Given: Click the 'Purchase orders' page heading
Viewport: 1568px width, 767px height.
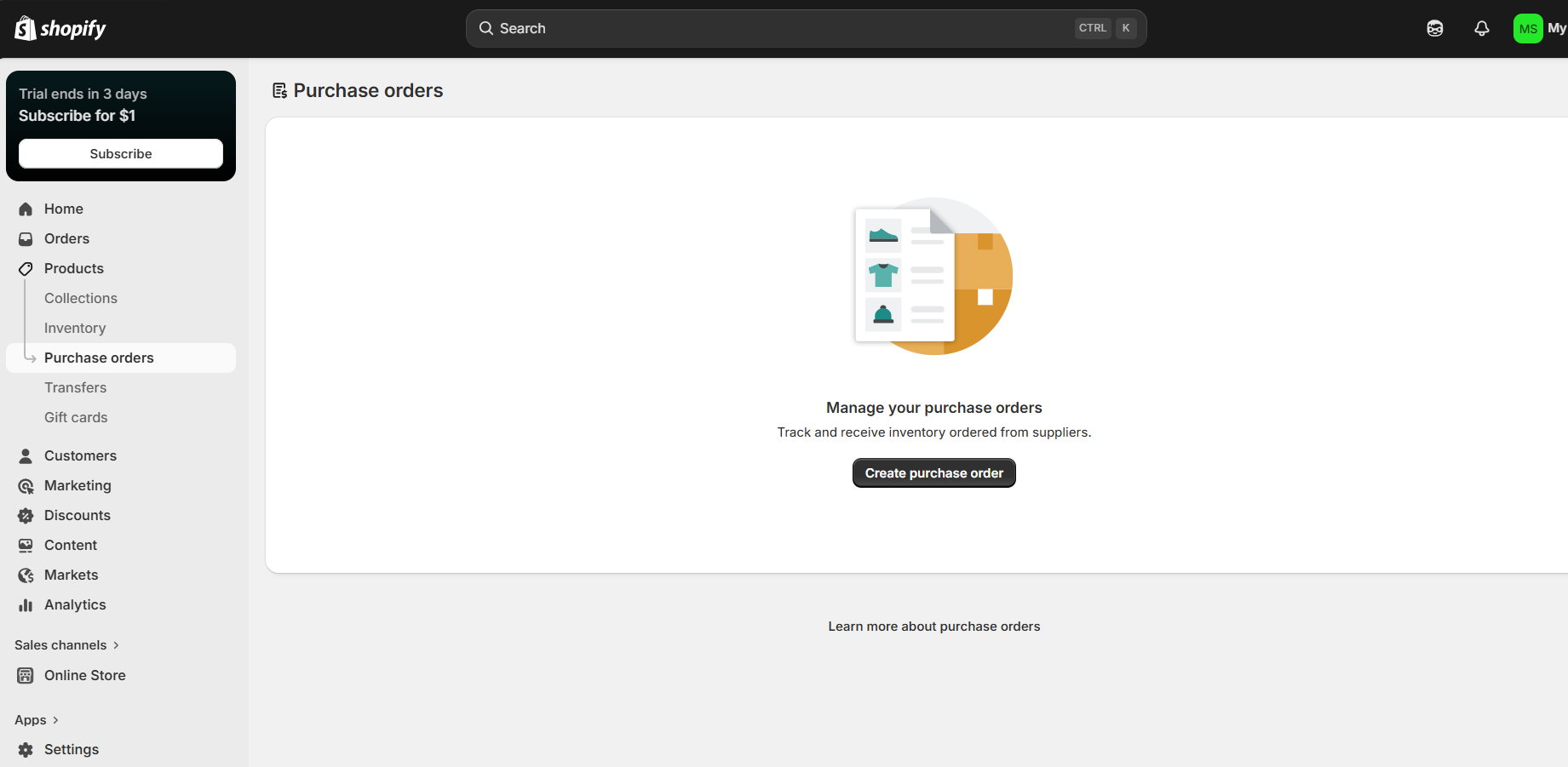Looking at the screenshot, I should point(368,90).
